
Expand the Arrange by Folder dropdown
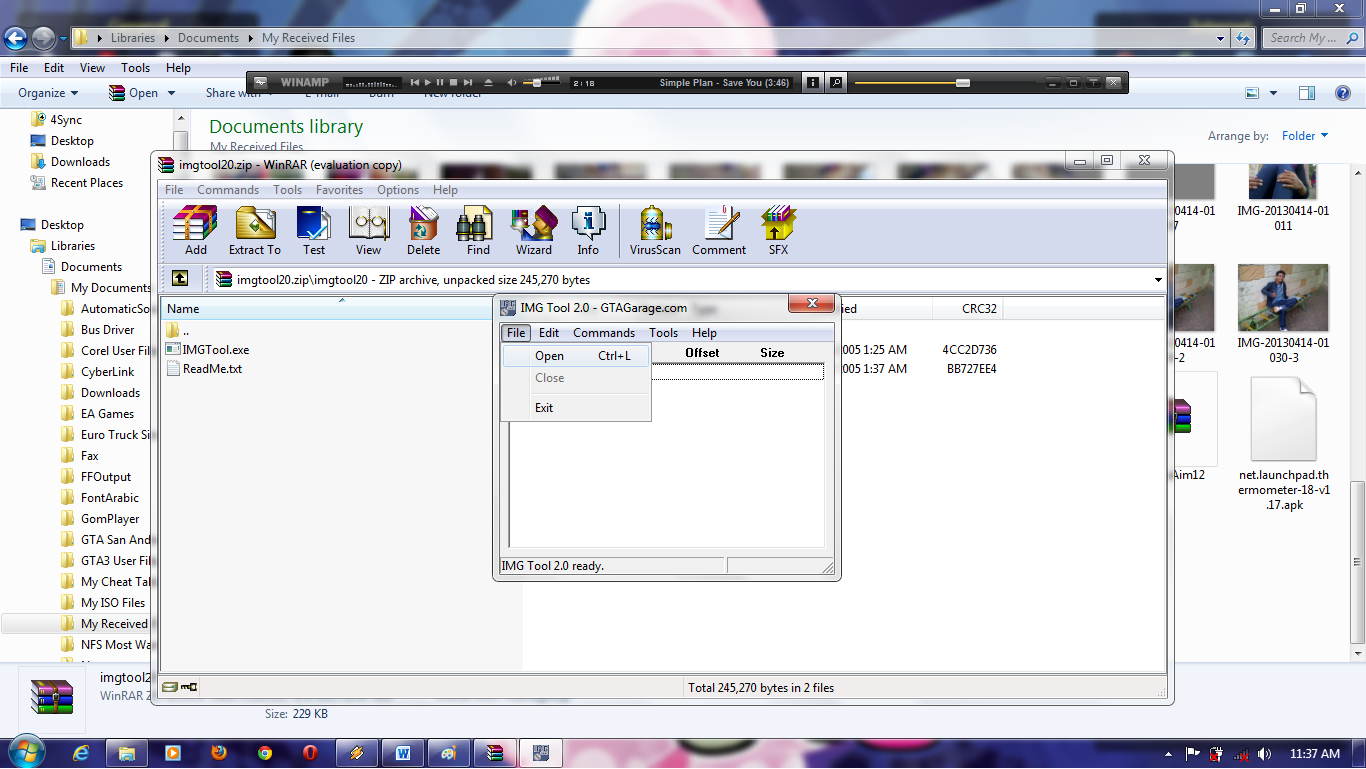pyautogui.click(x=1305, y=136)
